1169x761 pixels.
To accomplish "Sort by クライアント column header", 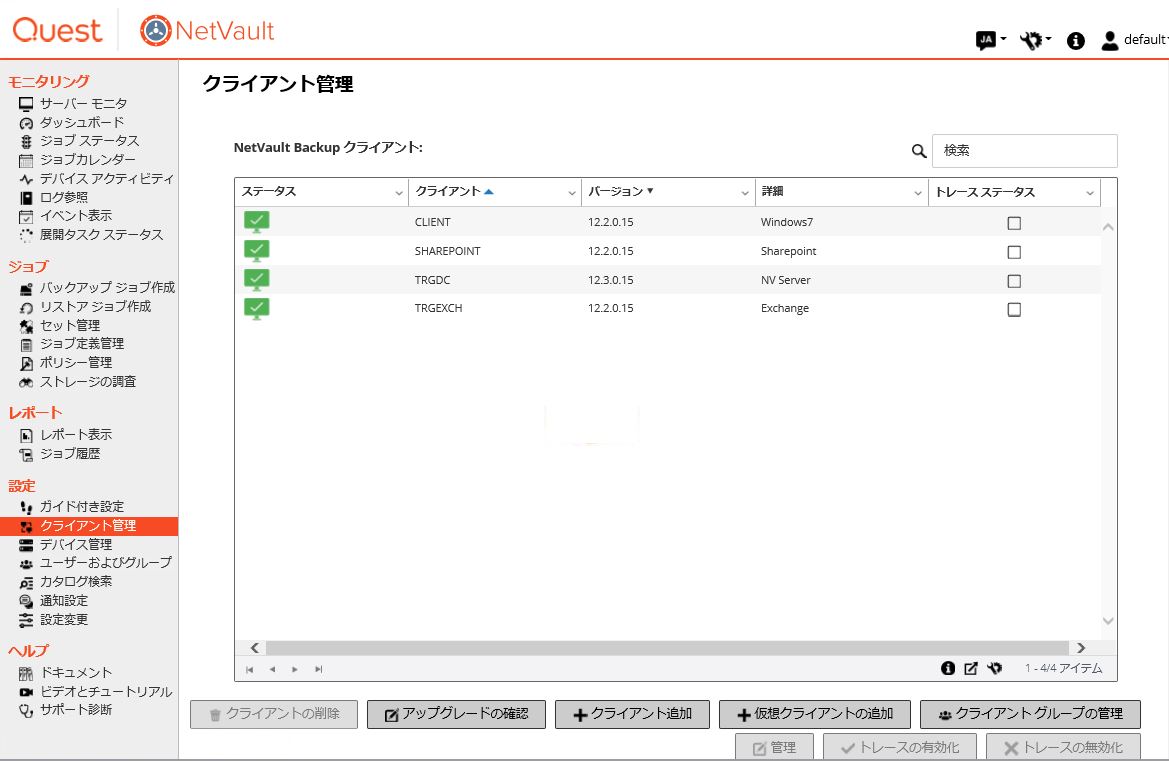I will (x=448, y=192).
